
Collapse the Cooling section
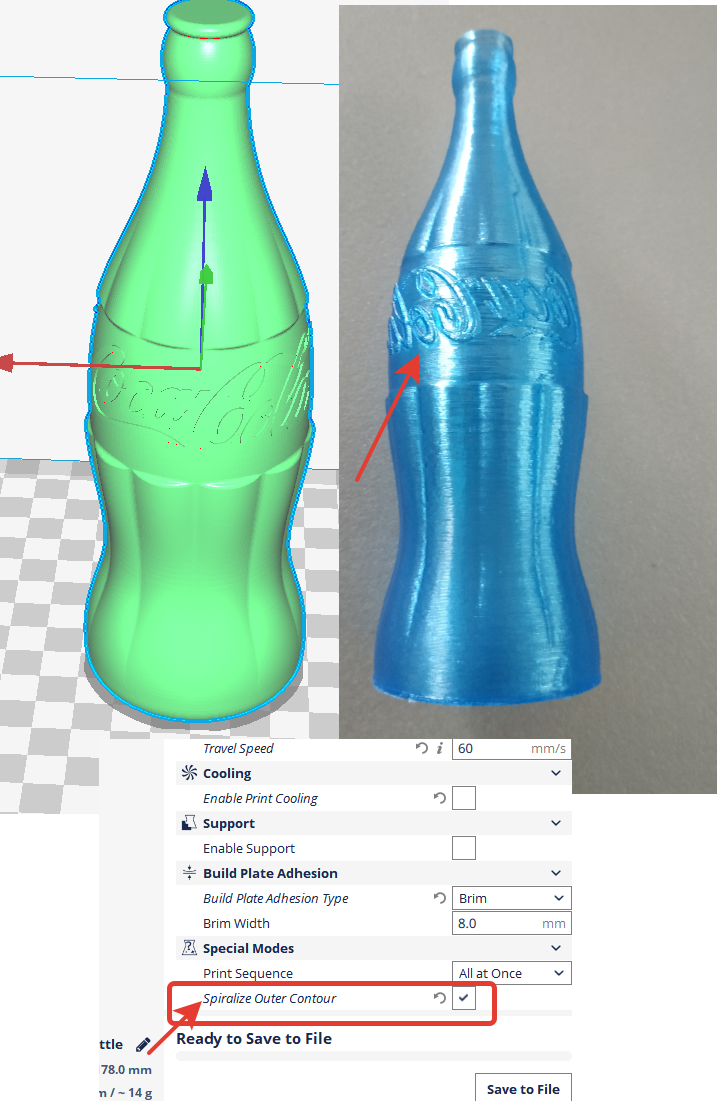(x=556, y=773)
